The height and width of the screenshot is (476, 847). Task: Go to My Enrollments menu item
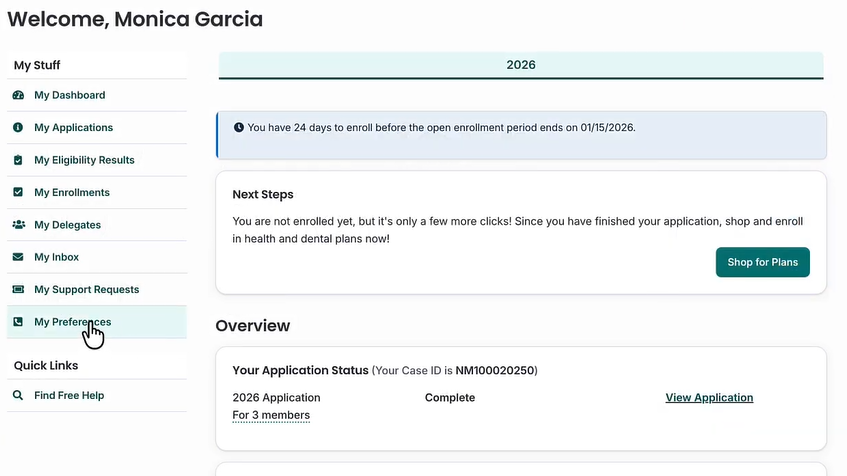72,192
